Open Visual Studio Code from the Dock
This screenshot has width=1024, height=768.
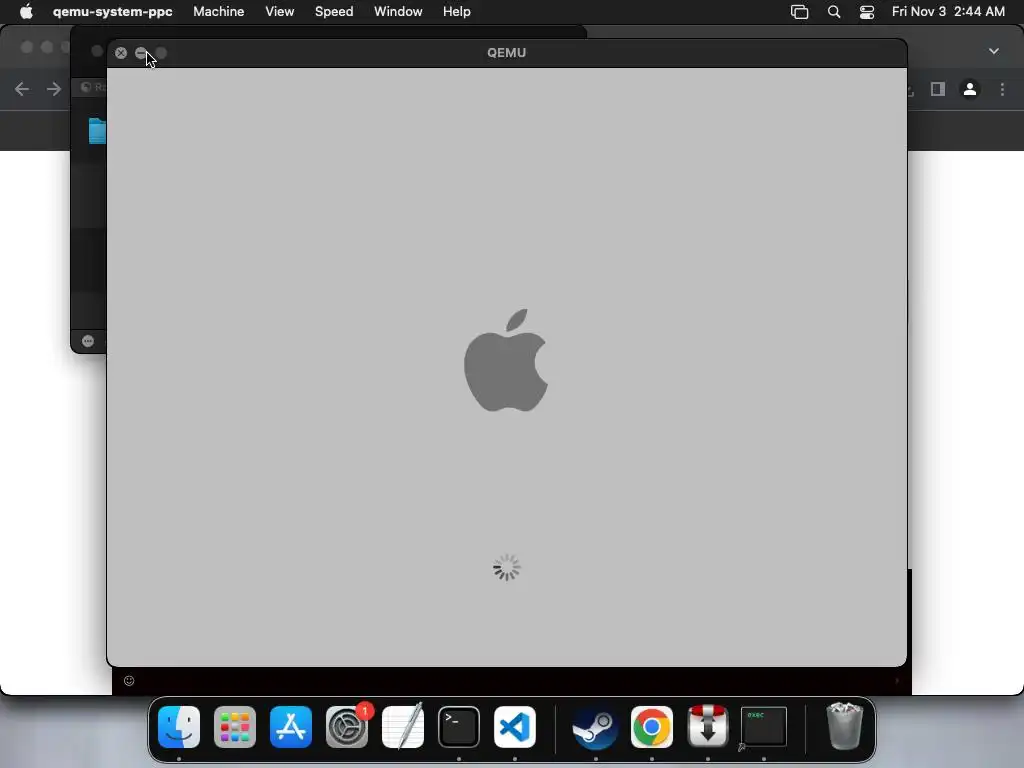coord(515,727)
